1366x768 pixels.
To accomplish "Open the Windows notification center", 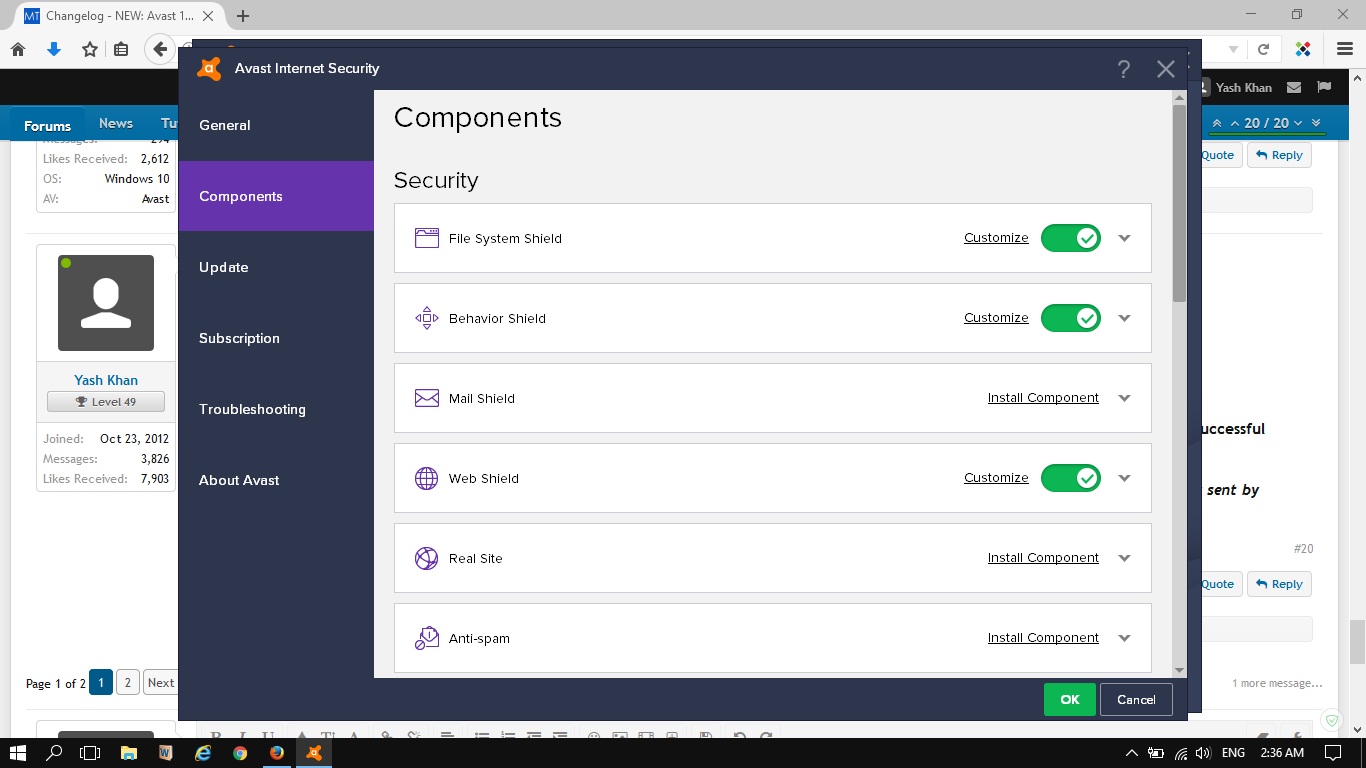I will [1332, 753].
